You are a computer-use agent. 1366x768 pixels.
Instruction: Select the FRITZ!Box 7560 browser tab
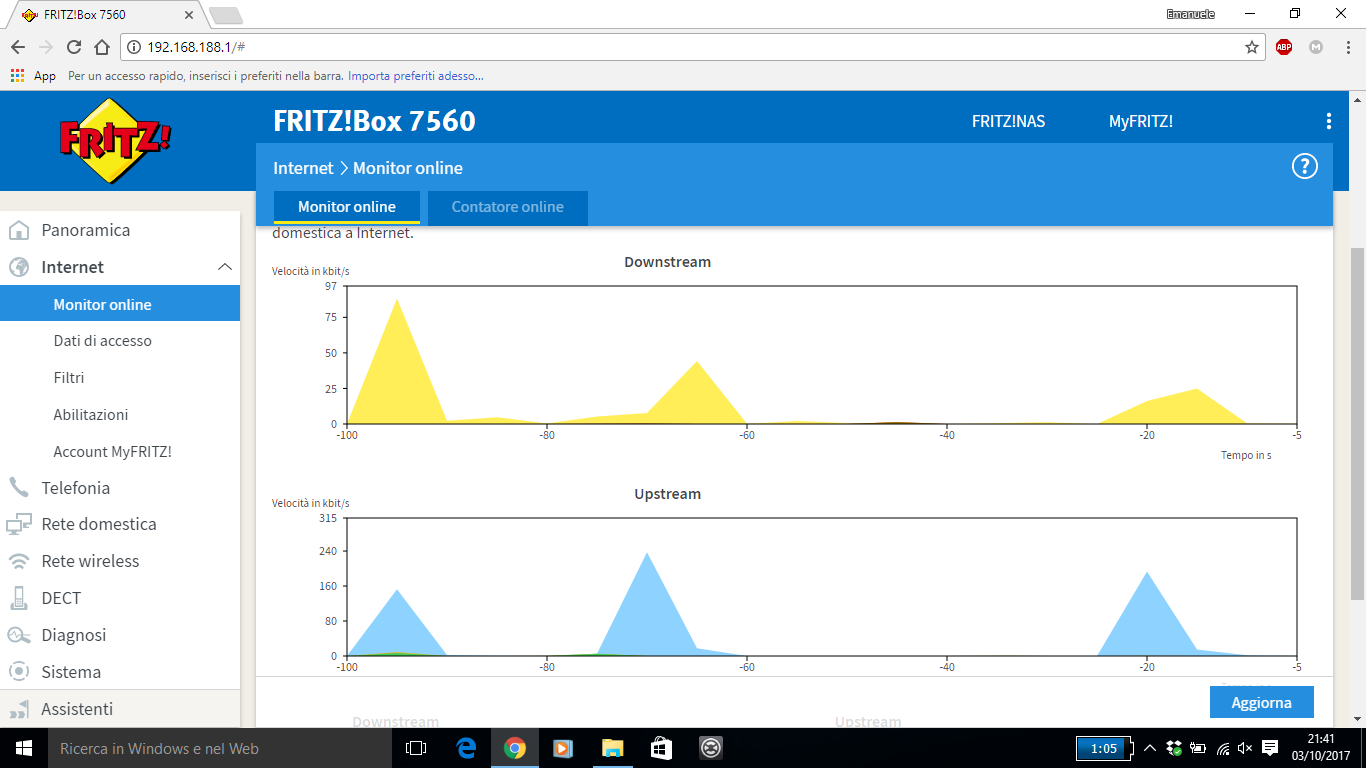point(110,15)
